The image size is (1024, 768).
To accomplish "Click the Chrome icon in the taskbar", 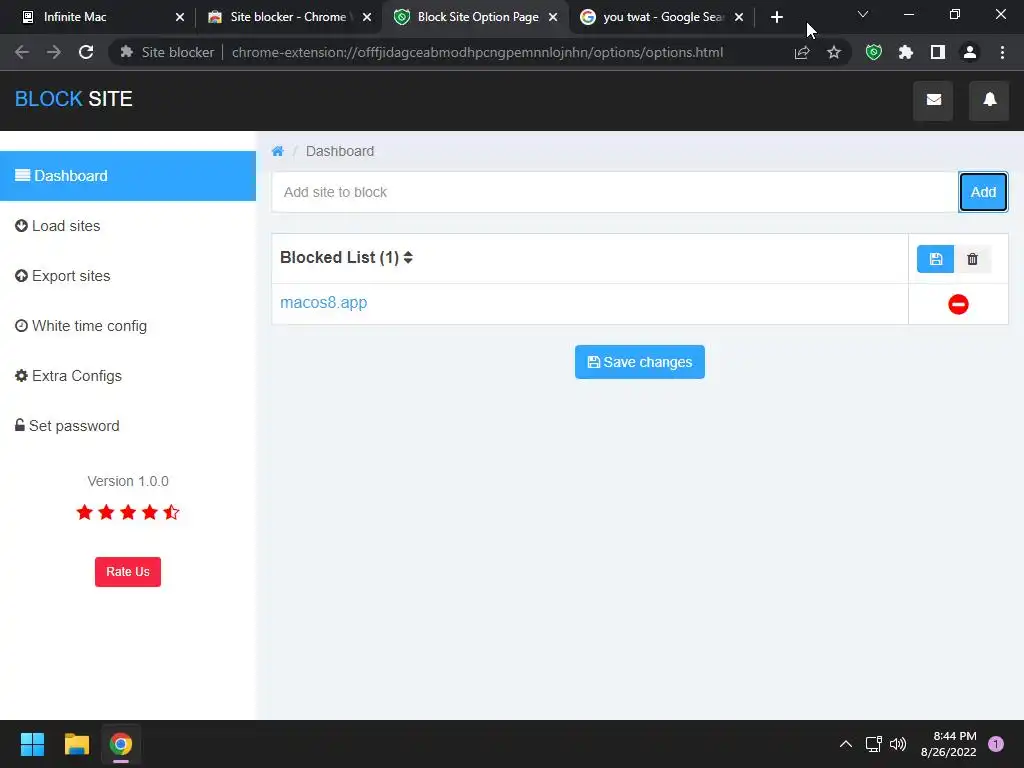I will tap(121, 744).
